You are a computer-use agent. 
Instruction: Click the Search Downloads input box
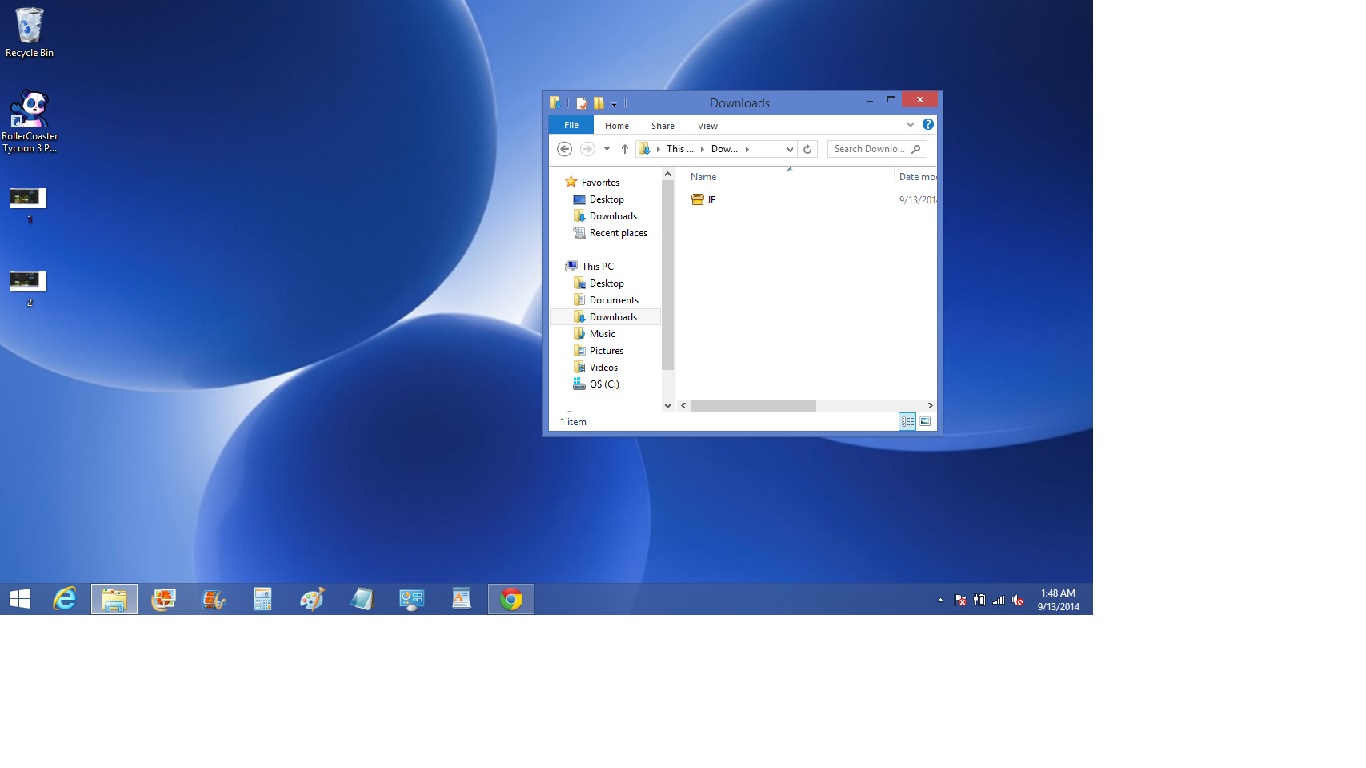(868, 149)
